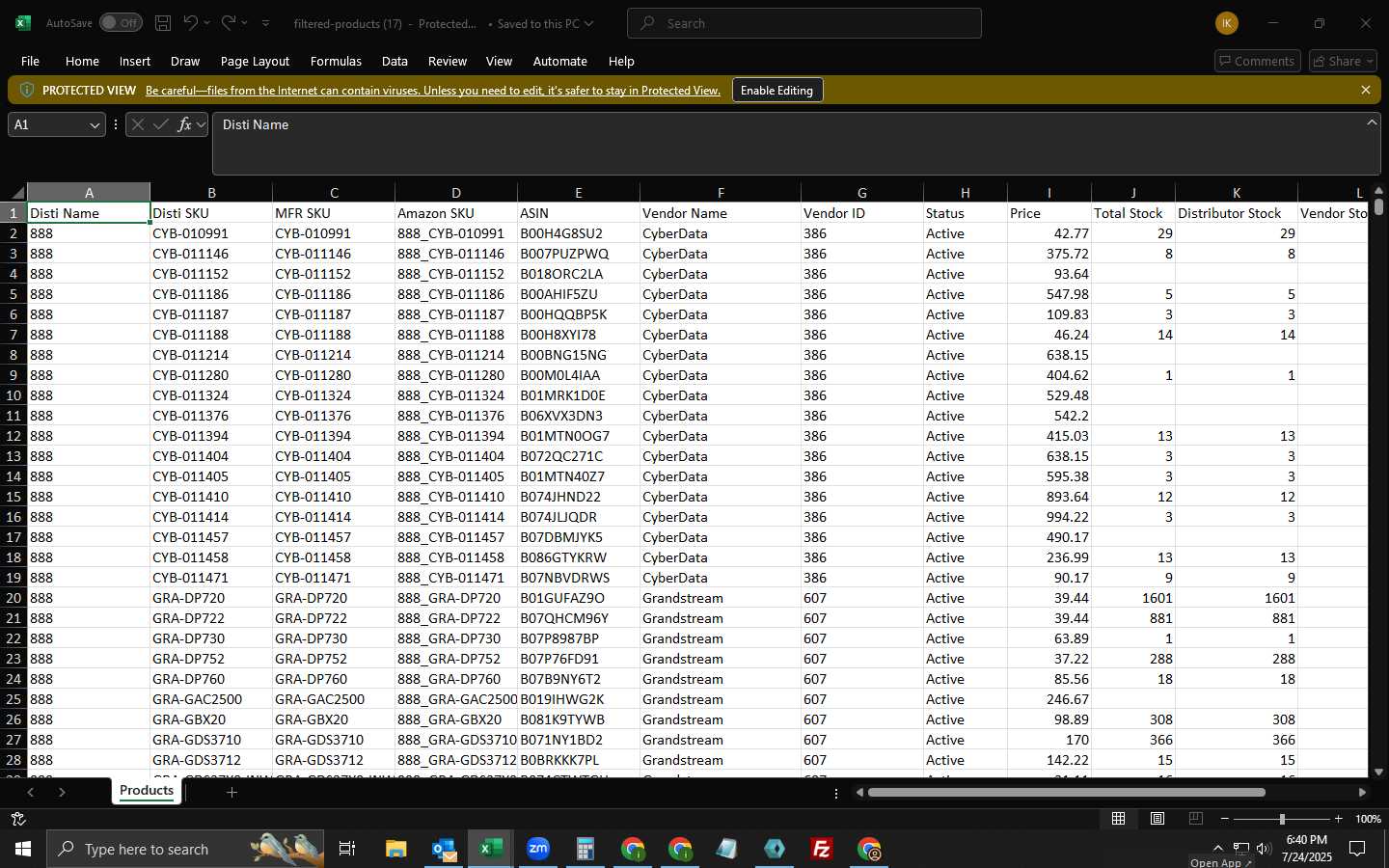Viewport: 1389px width, 868px height.
Task: Click cell with ASIN B07QHCM96Y
Action: (578, 618)
